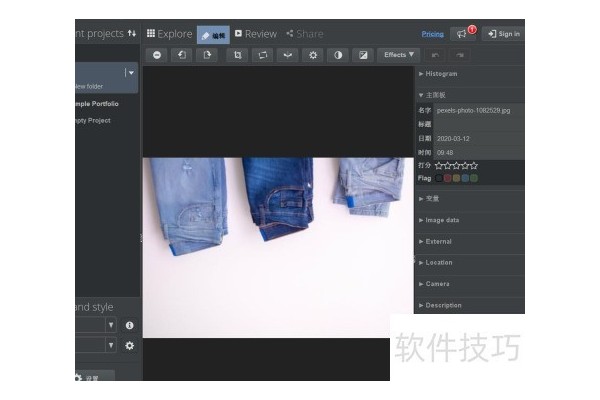Viewport: 600px width, 400px height.
Task: Click the 时间 time field 09:48
Action: click(x=479, y=153)
